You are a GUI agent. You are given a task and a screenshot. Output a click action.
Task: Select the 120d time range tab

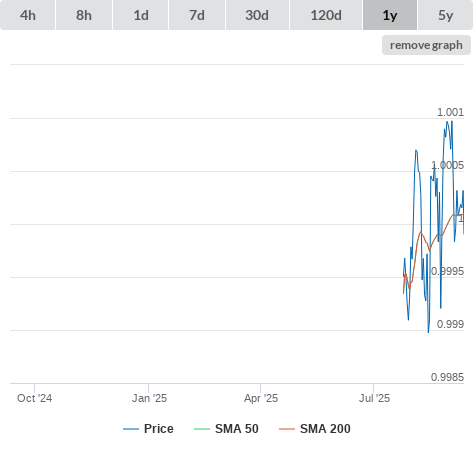tap(326, 15)
